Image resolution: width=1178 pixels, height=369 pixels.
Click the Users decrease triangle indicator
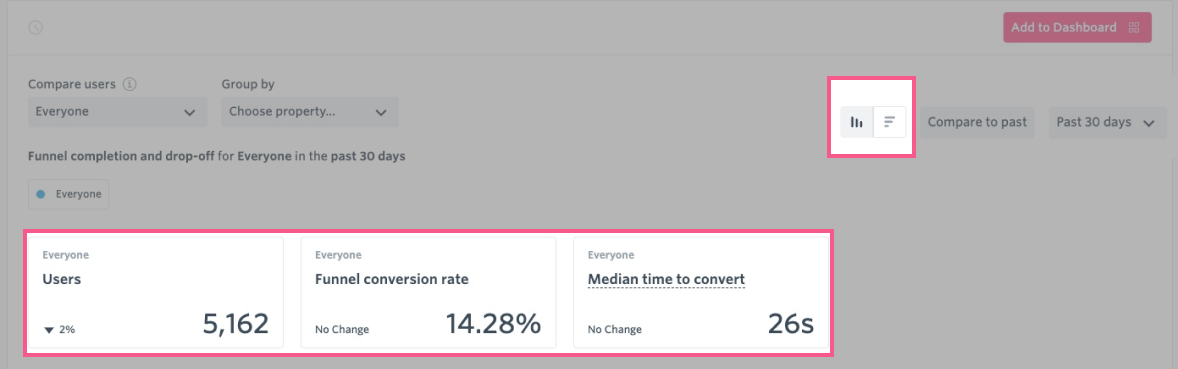(49, 330)
